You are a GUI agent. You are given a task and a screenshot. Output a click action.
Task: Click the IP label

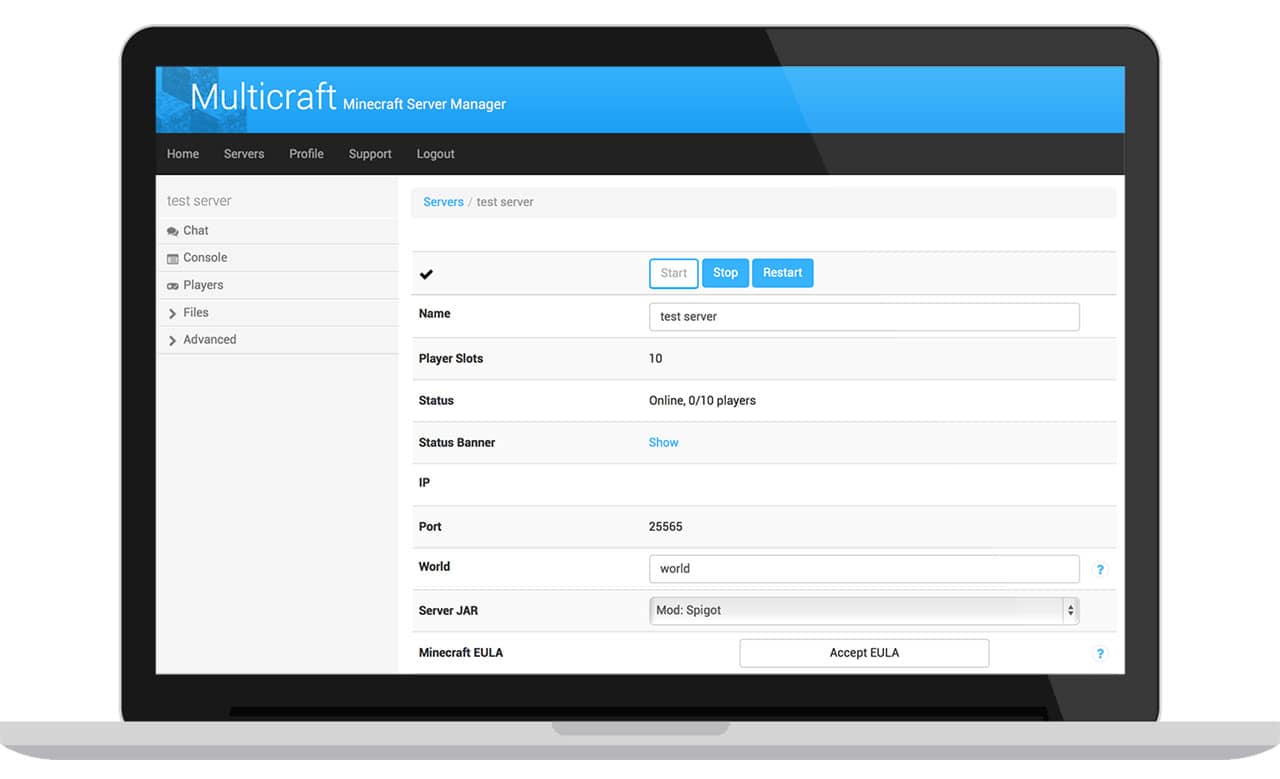point(424,483)
